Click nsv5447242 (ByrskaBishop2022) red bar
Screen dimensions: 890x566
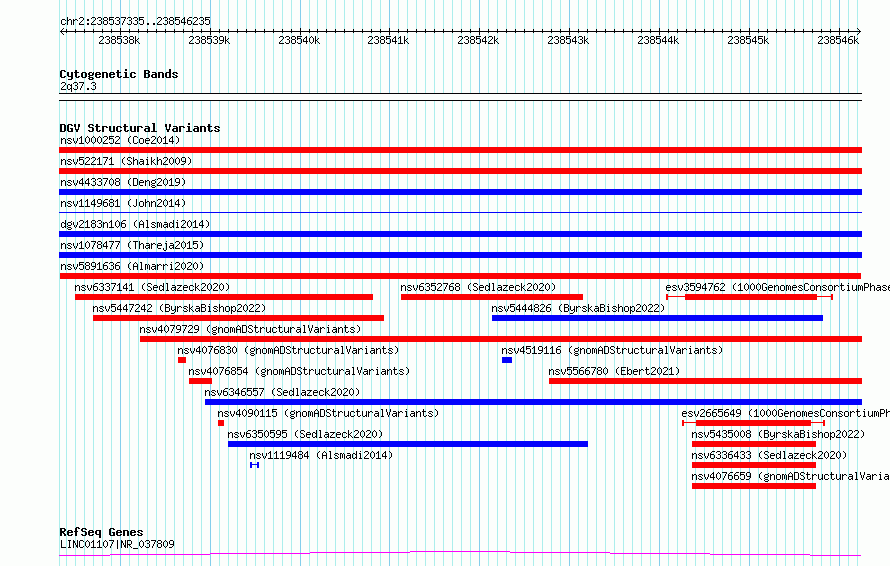click(x=238, y=318)
